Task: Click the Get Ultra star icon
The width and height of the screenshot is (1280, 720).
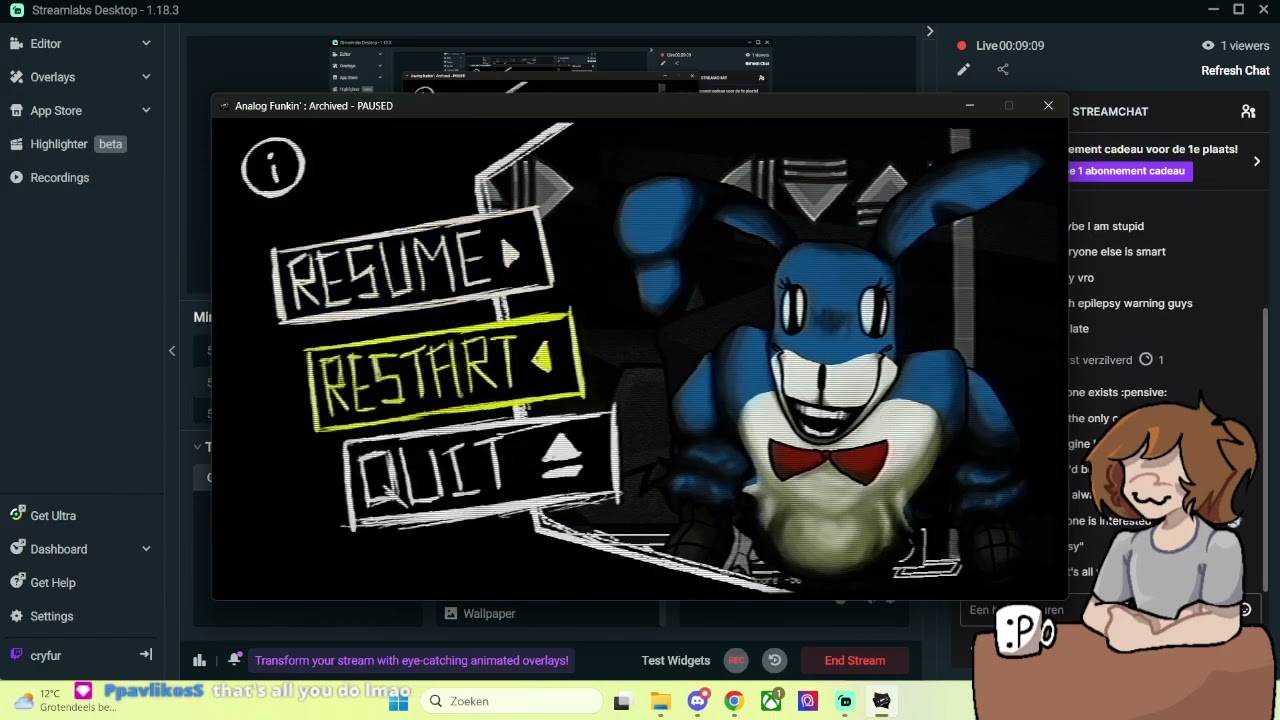Action: (x=17, y=514)
